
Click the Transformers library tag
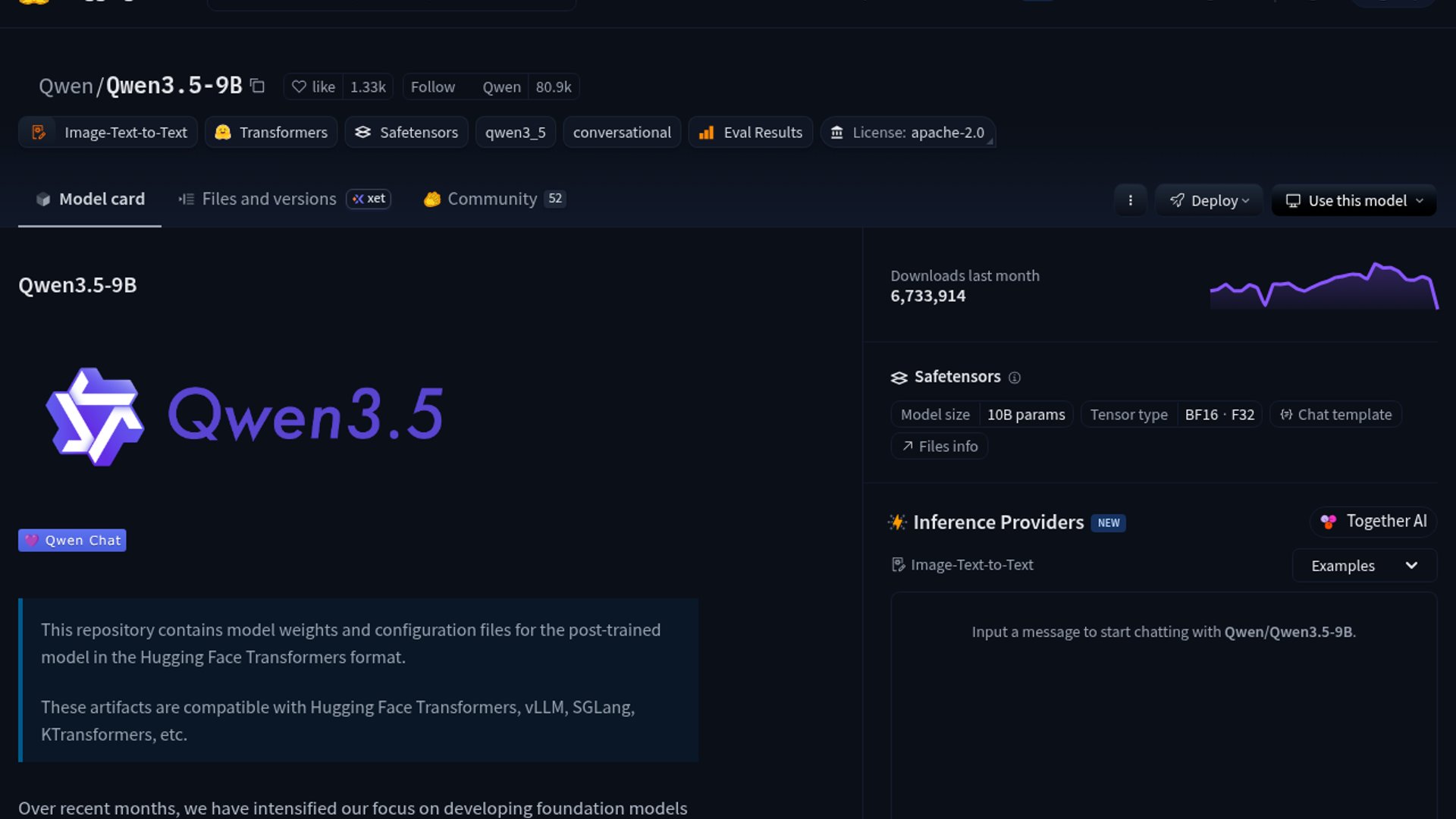(x=271, y=133)
